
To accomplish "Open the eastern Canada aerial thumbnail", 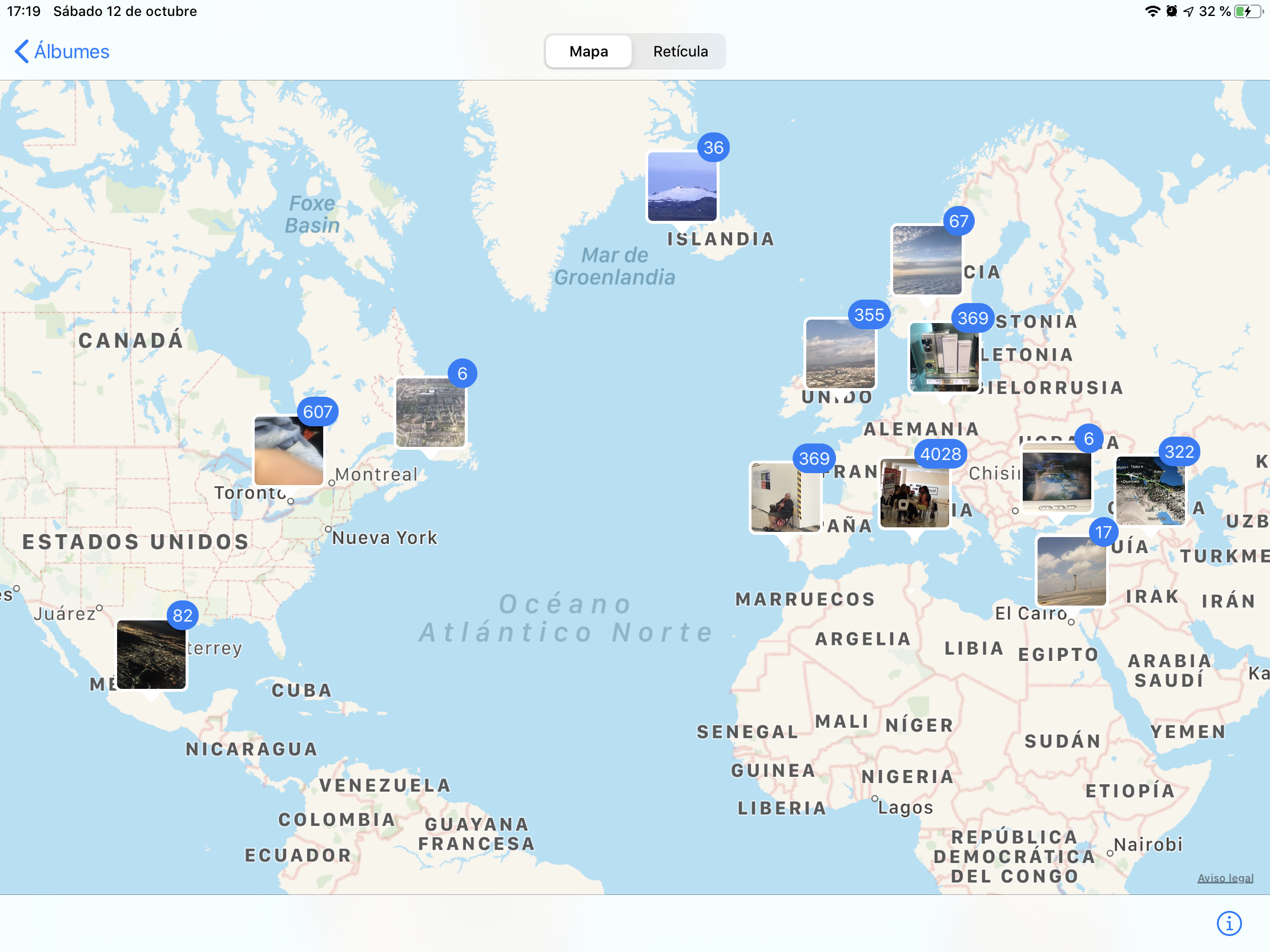I will (430, 413).
